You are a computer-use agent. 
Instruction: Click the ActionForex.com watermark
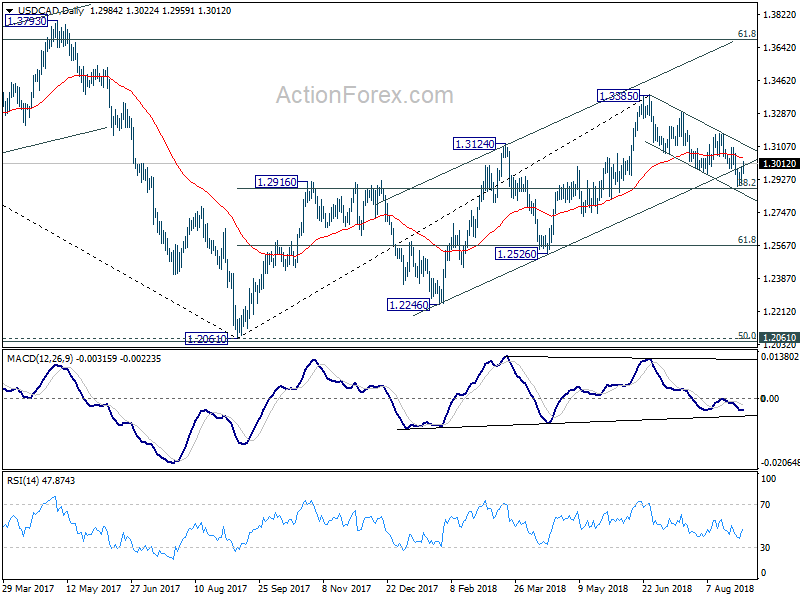(x=364, y=95)
